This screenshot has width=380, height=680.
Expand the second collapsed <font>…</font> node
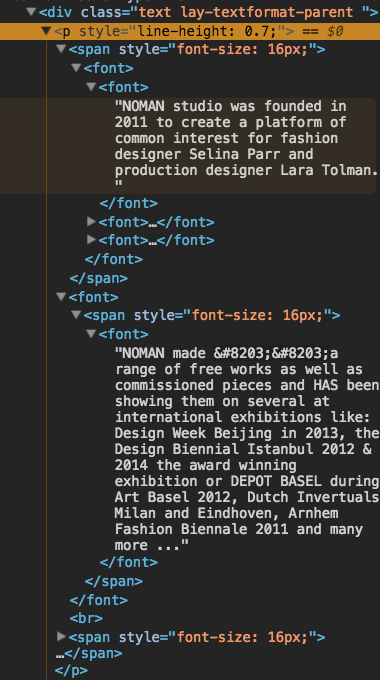click(x=91, y=239)
